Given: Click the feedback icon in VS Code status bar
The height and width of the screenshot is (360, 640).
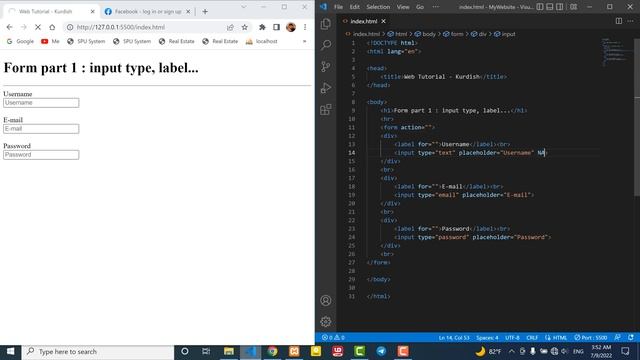Looking at the screenshot, I should 618,338.
